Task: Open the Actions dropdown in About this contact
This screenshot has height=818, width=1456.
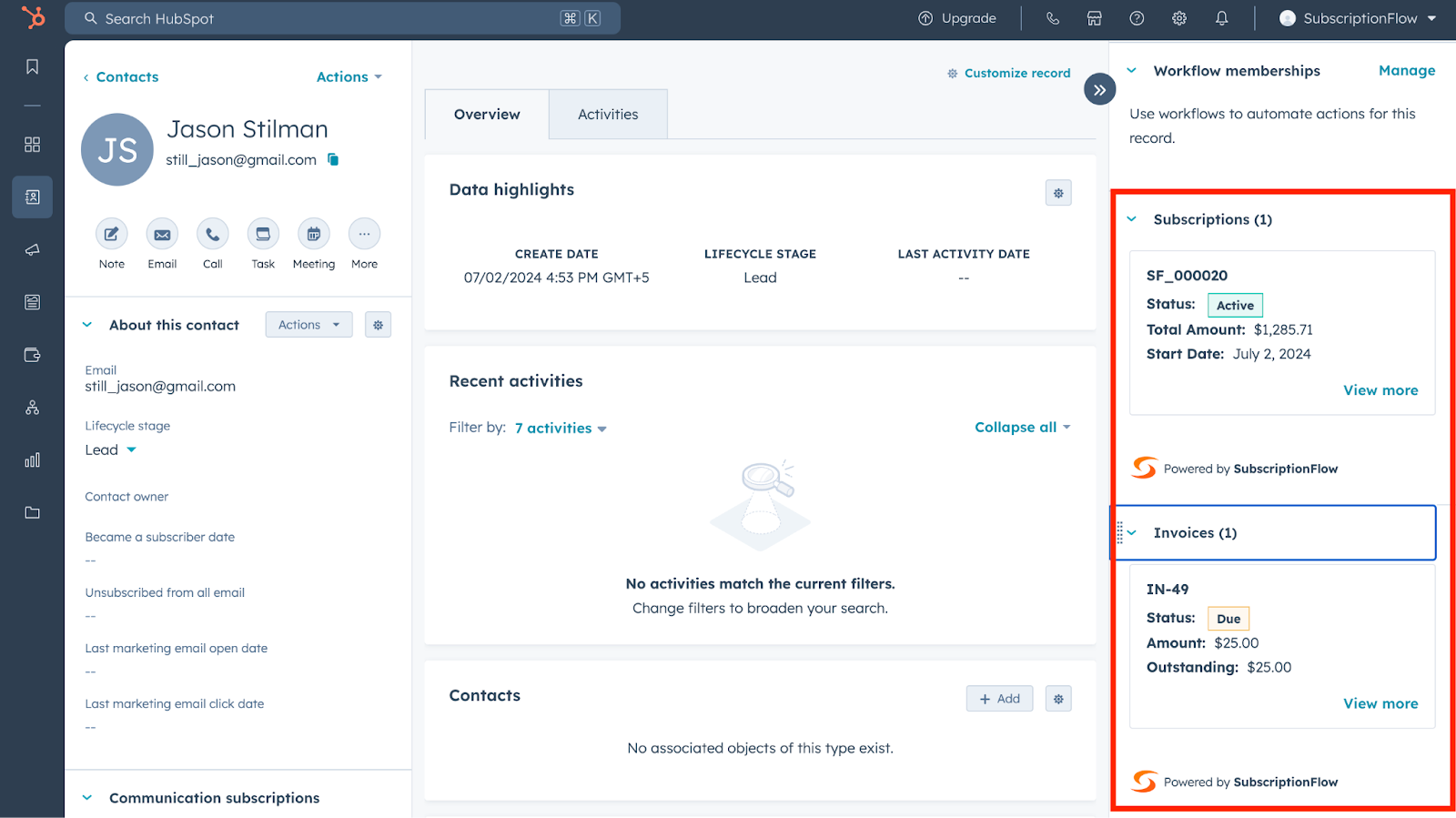Action: [308, 325]
